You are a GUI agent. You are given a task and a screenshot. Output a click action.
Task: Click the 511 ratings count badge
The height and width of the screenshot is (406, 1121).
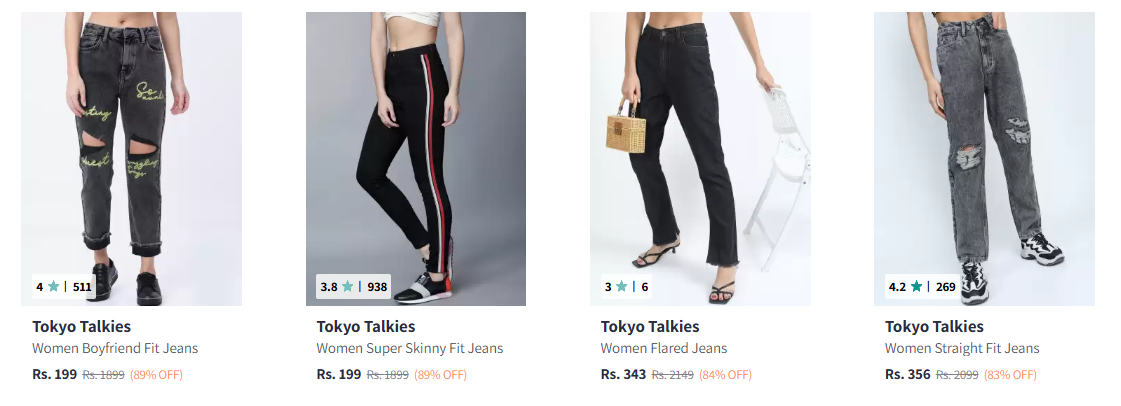coord(82,287)
